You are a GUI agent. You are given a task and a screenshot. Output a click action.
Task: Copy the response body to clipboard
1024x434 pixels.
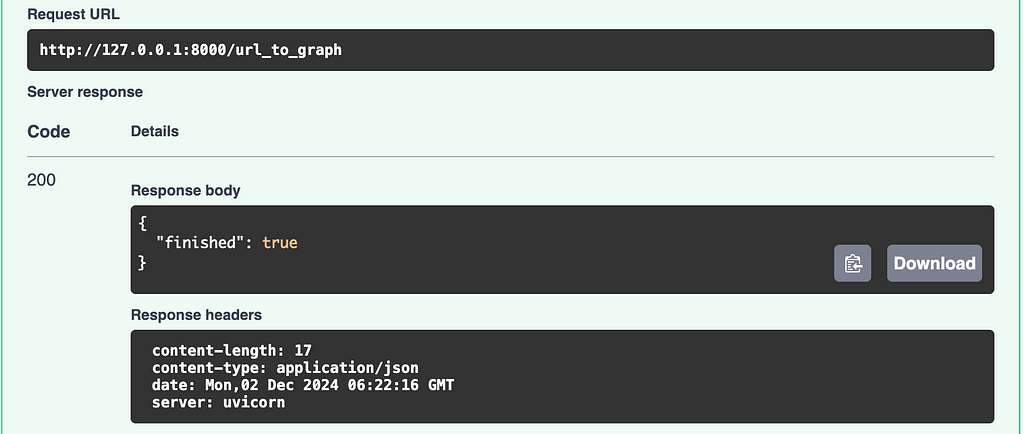pyautogui.click(x=852, y=263)
